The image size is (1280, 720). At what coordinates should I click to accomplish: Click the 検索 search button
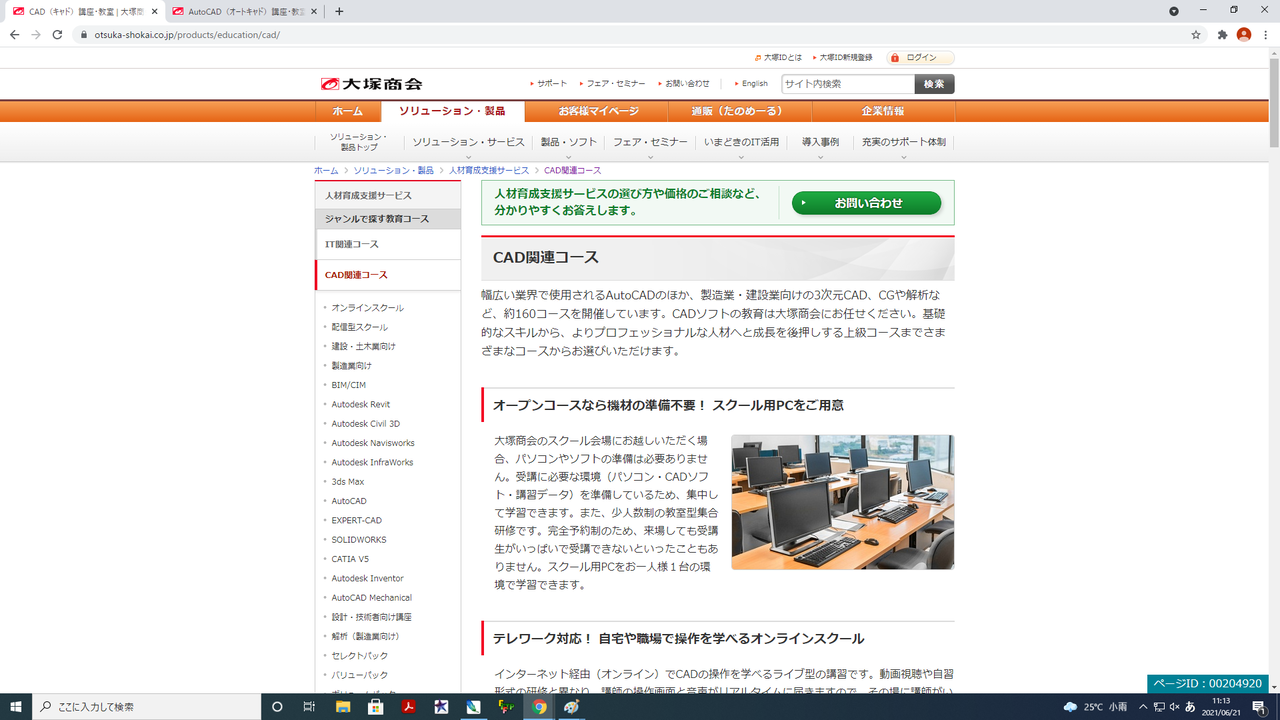pyautogui.click(x=934, y=84)
